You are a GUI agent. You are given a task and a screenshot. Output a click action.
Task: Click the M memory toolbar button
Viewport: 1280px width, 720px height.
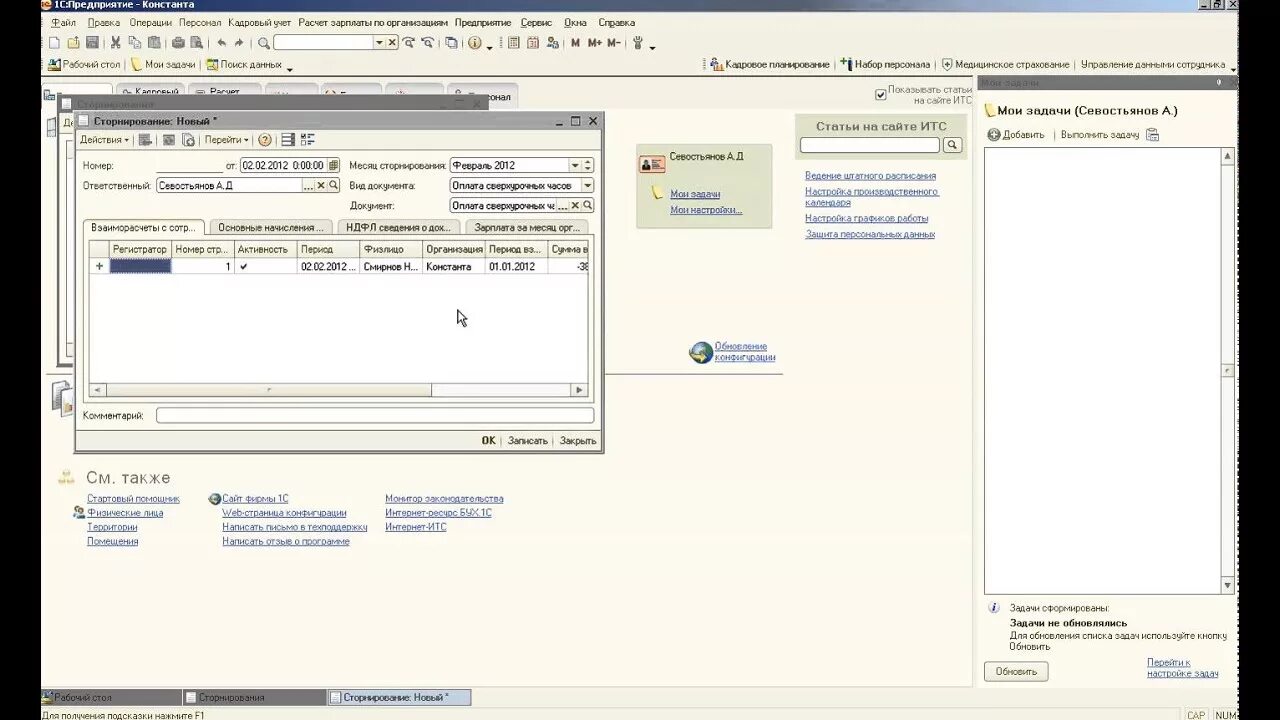[575, 43]
